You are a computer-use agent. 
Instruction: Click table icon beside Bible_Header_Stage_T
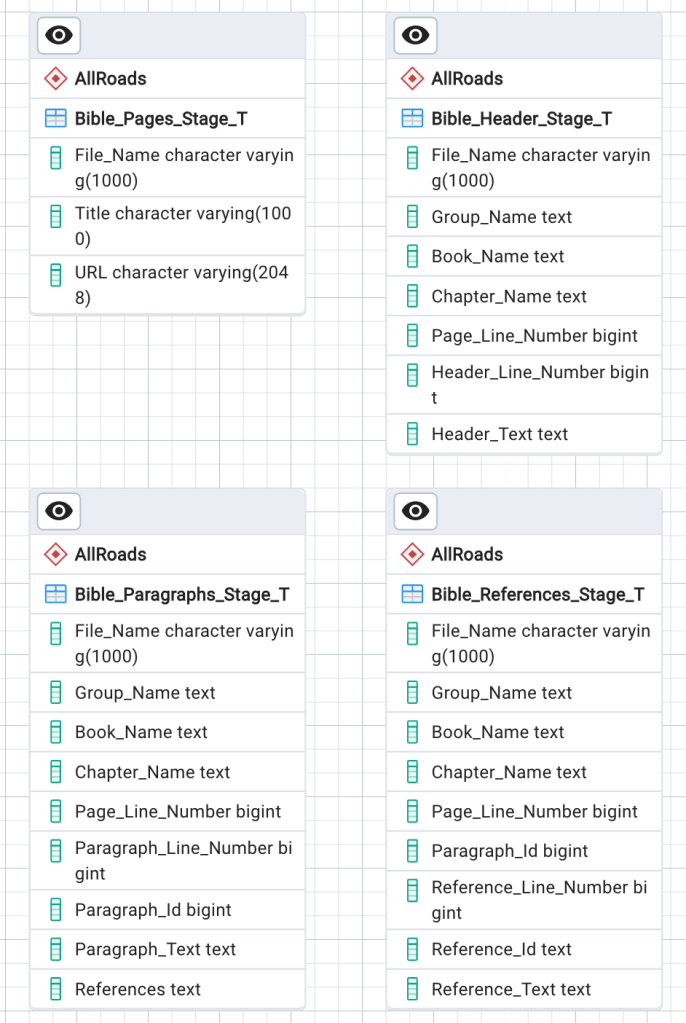point(412,119)
